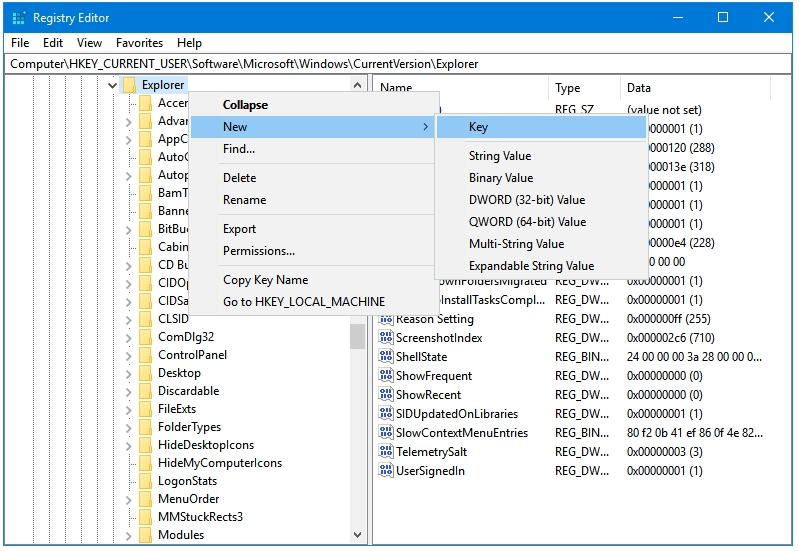Select Multi-String Value option
Viewport: 799px width, 551px height.
pyautogui.click(x=541, y=244)
